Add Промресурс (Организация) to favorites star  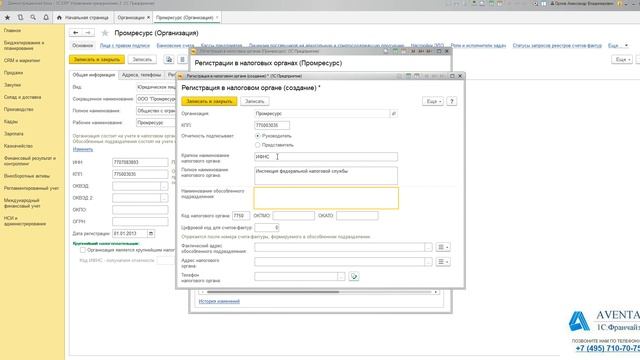pyautogui.click(x=105, y=33)
